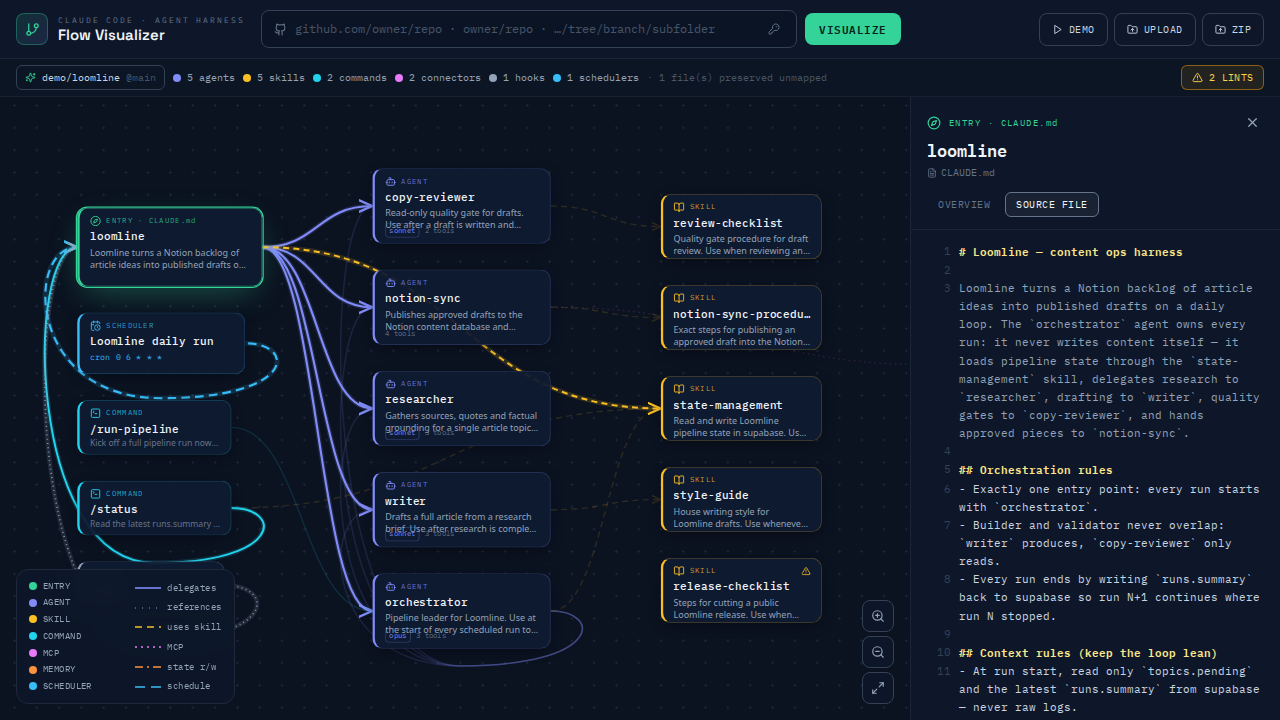The image size is (1280, 720).
Task: Click the scheduler node clock icon
Action: (96, 325)
